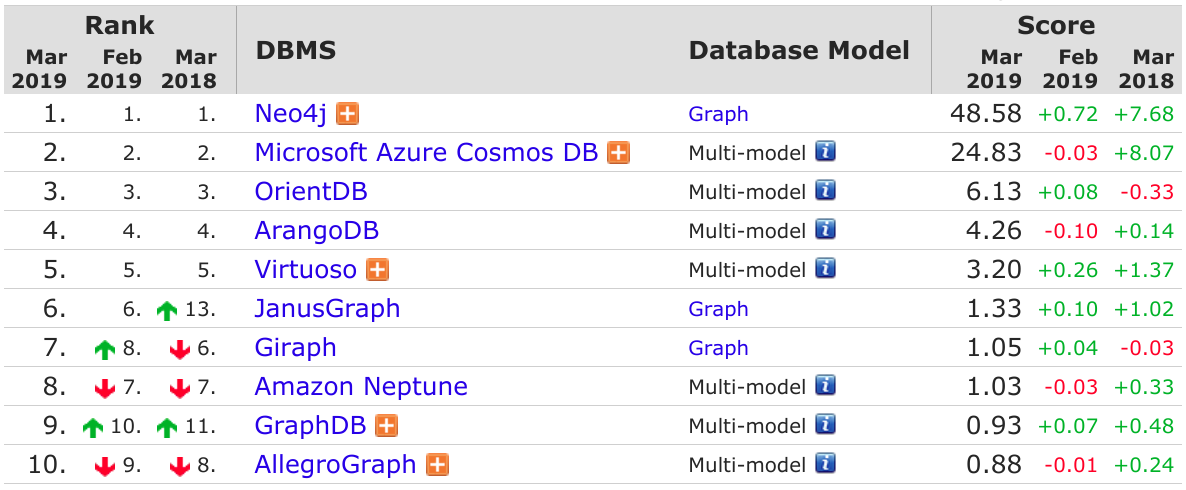
Task: Click the +1.37 yearly change value
Action: (1144, 271)
